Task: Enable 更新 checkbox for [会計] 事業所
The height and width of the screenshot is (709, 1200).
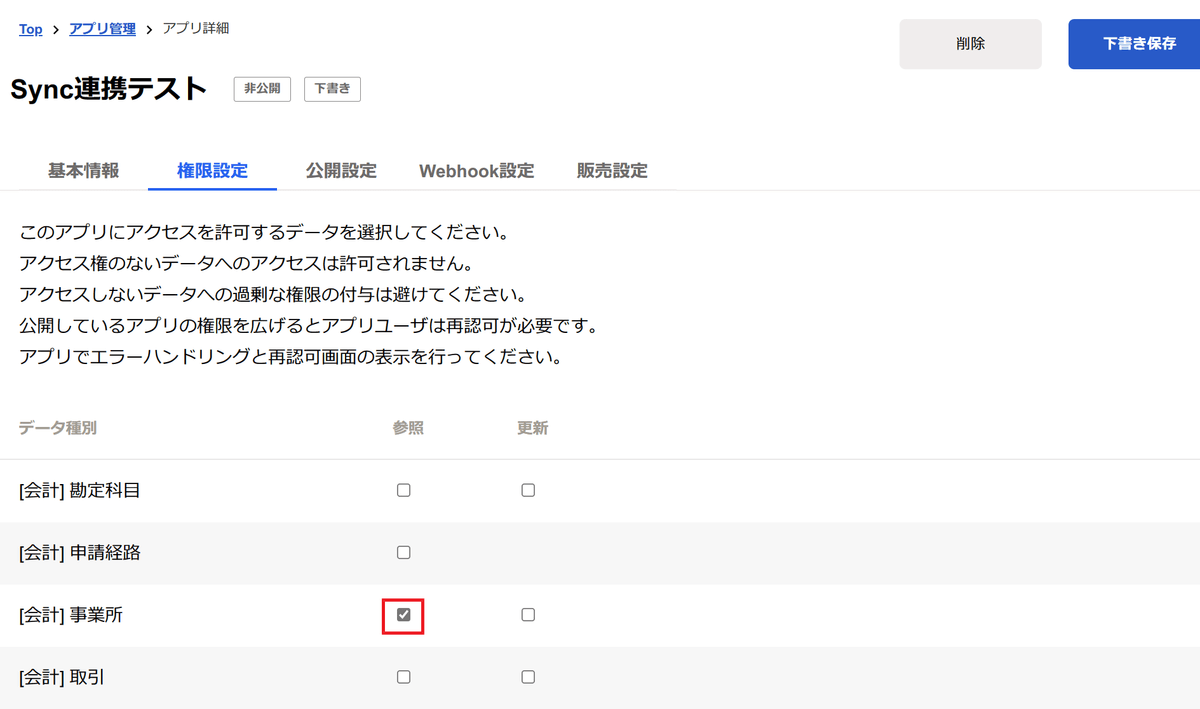Action: pyautogui.click(x=528, y=614)
